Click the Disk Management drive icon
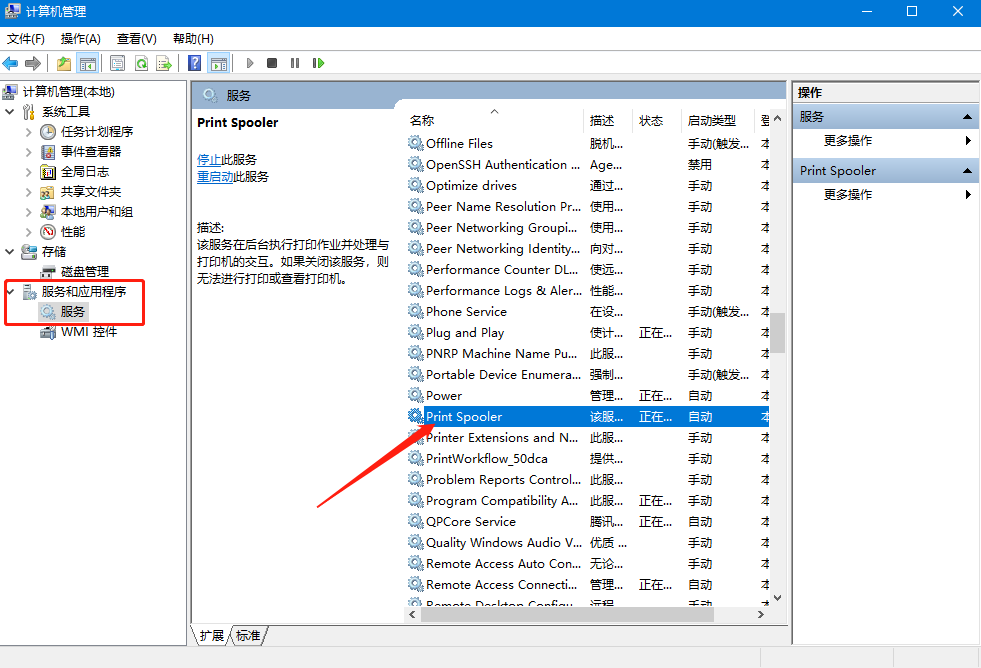This screenshot has height=668, width=981. click(x=48, y=272)
